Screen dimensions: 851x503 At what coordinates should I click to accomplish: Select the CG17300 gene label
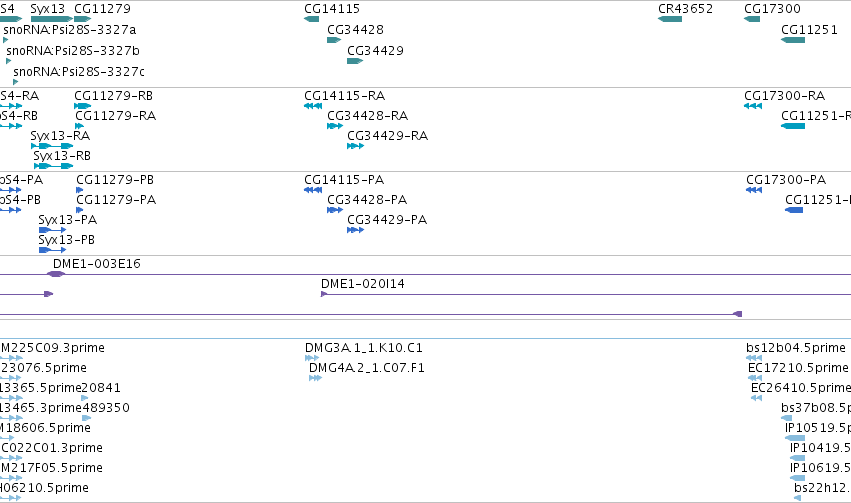(x=772, y=9)
